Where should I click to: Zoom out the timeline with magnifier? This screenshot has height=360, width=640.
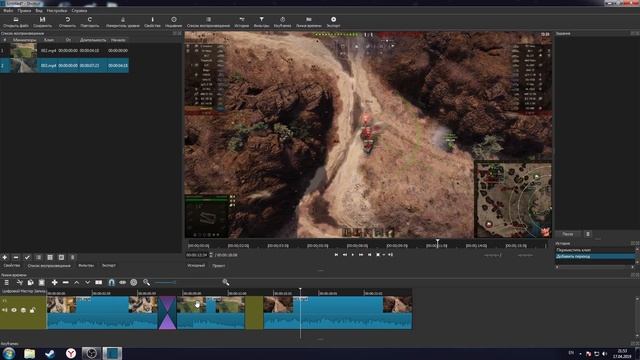(x=147, y=282)
